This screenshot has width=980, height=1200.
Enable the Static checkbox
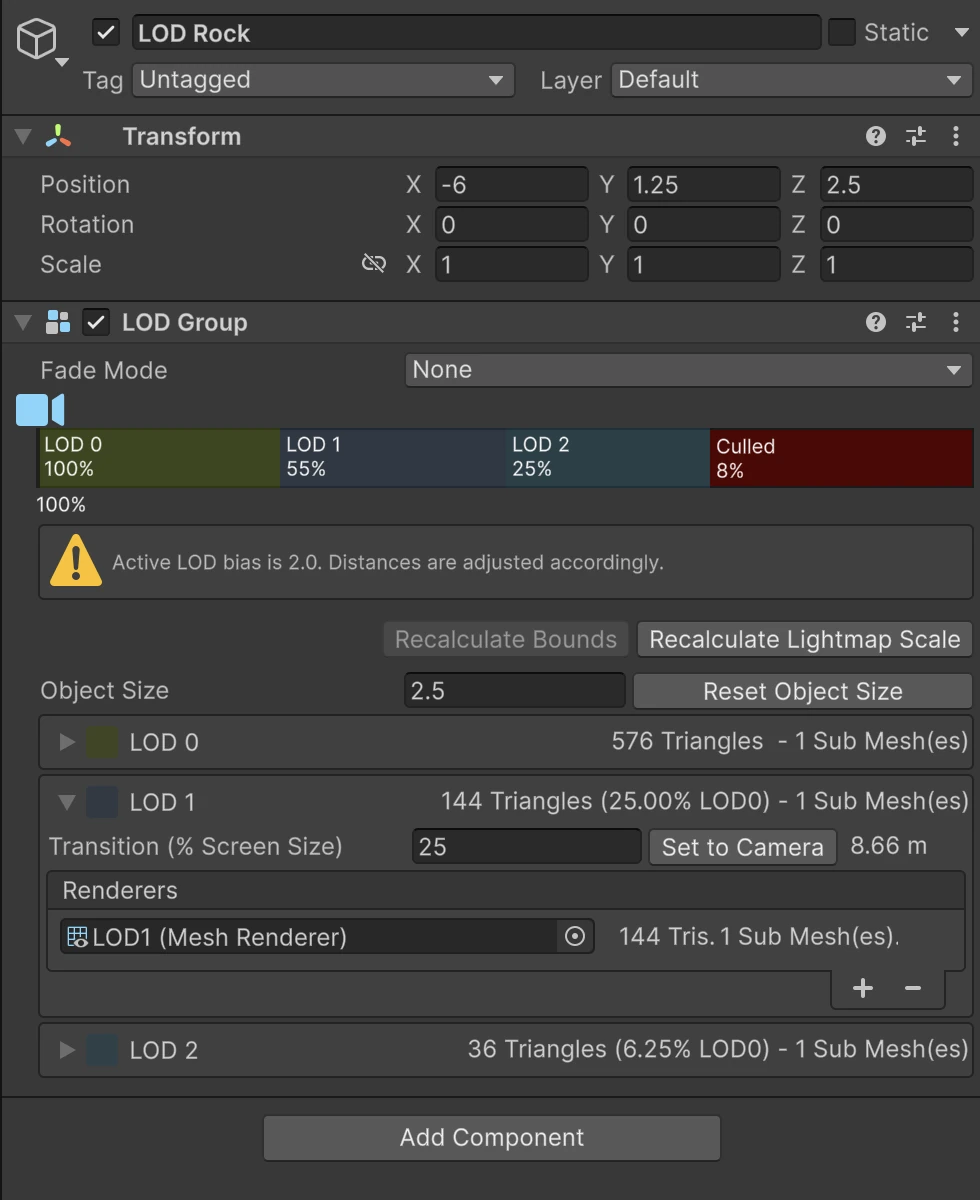click(842, 33)
